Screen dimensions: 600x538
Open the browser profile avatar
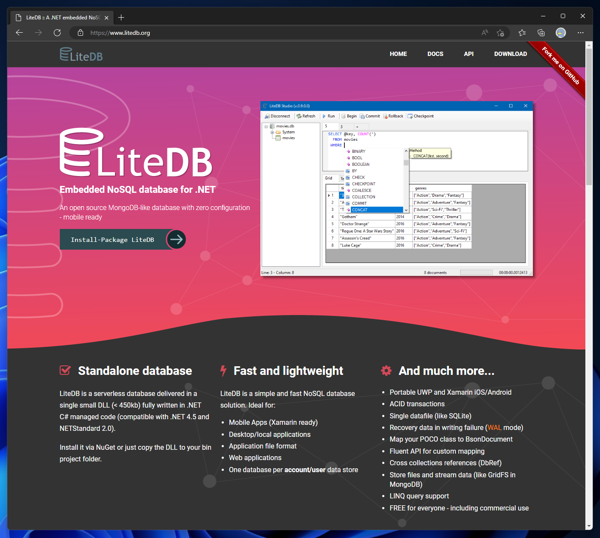click(x=561, y=33)
